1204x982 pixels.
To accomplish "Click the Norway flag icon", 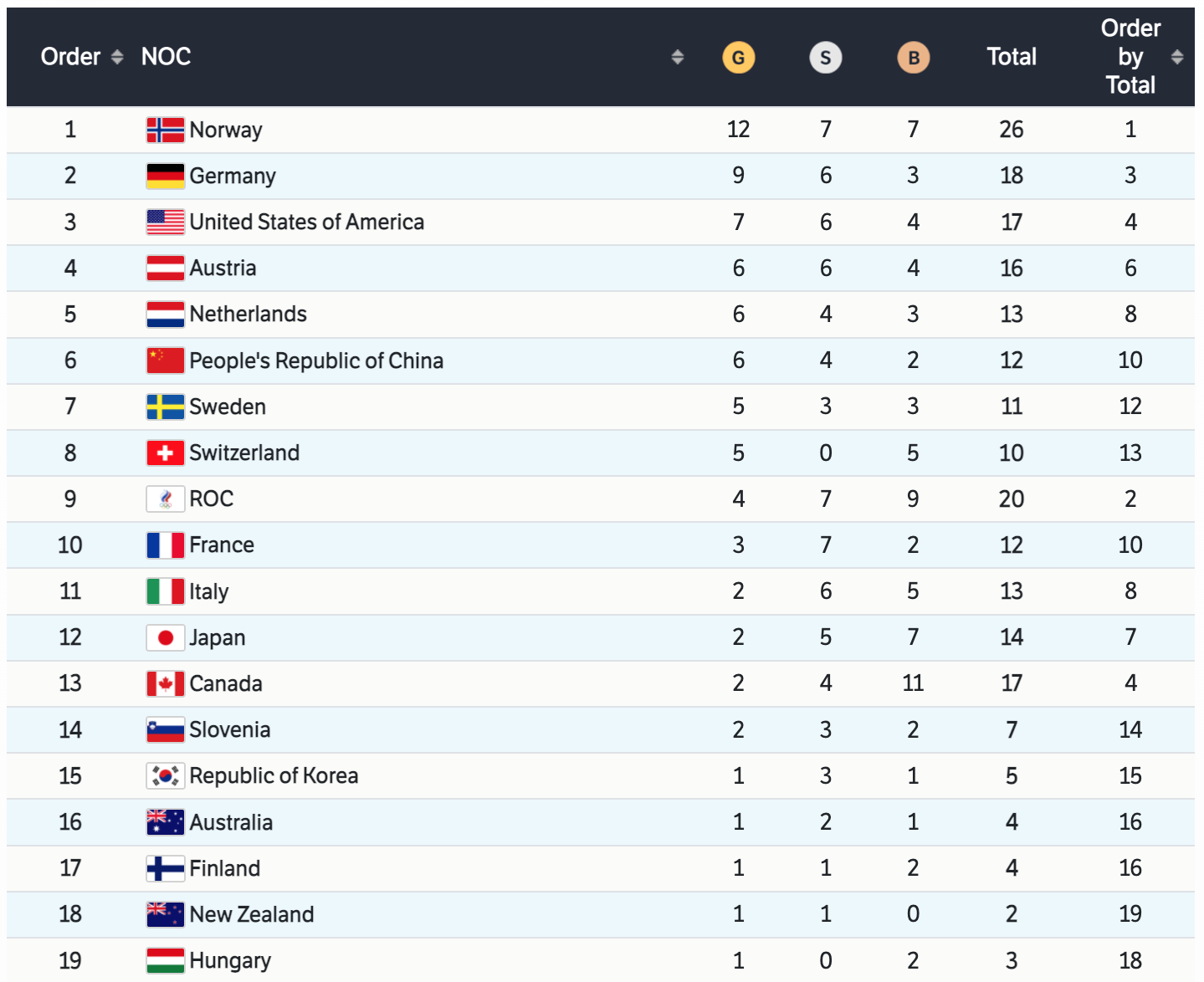I will click(x=165, y=130).
